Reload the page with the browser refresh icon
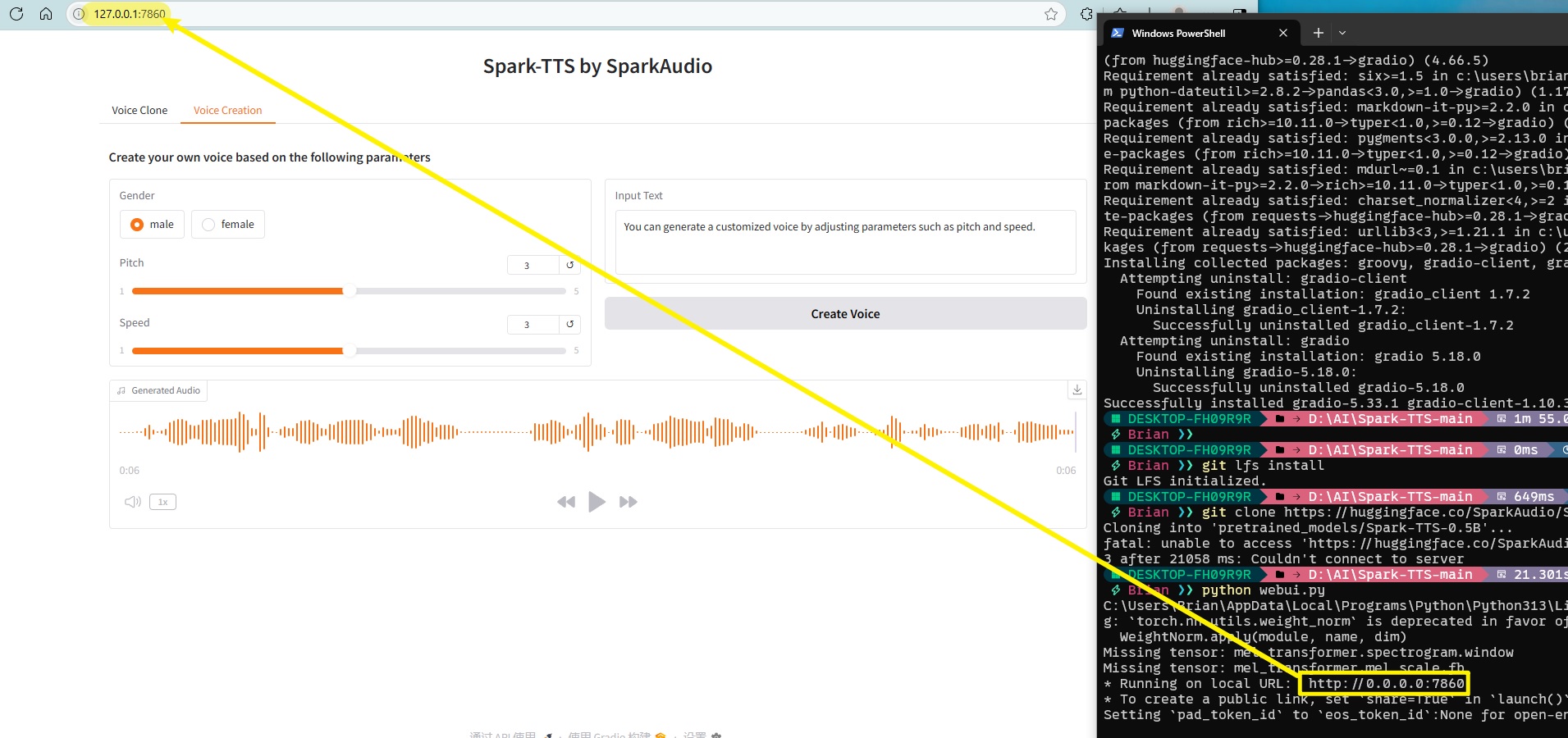This screenshot has height=738, width=1568. pyautogui.click(x=16, y=13)
